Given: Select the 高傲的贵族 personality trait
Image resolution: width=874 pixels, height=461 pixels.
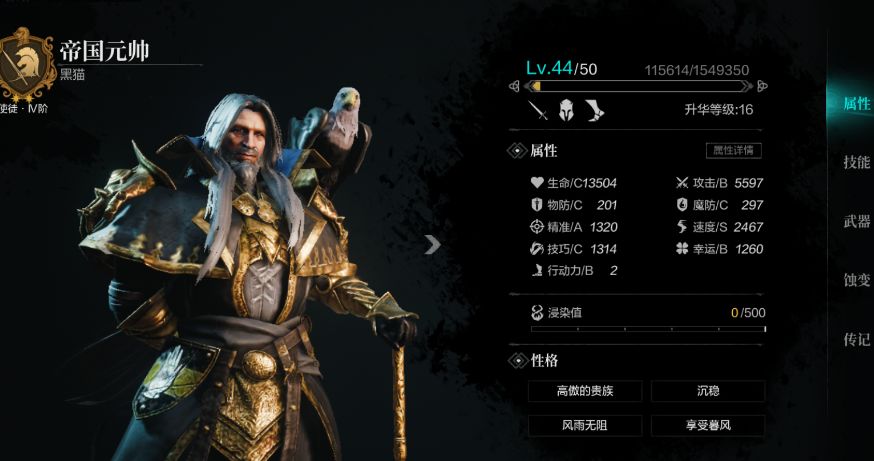Looking at the screenshot, I should pyautogui.click(x=585, y=391).
